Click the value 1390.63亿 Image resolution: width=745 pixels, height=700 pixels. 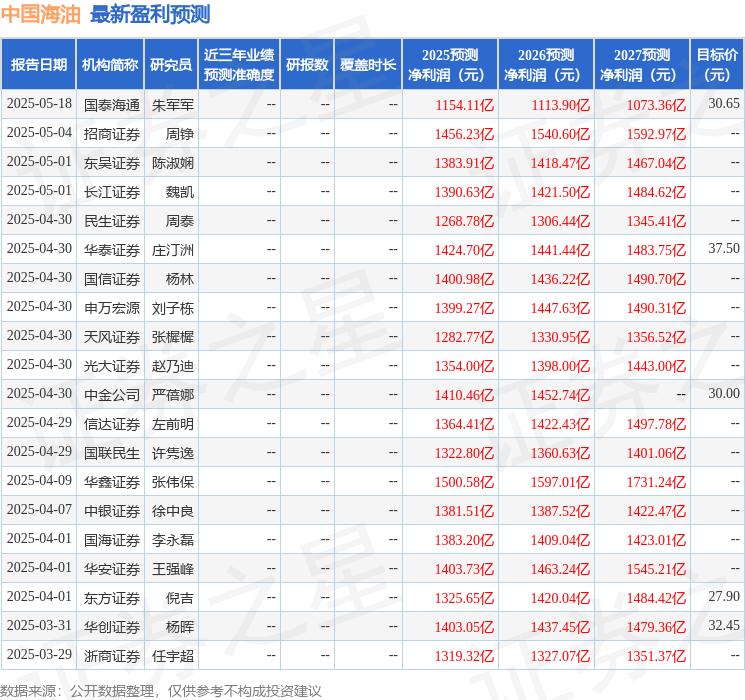click(x=465, y=192)
